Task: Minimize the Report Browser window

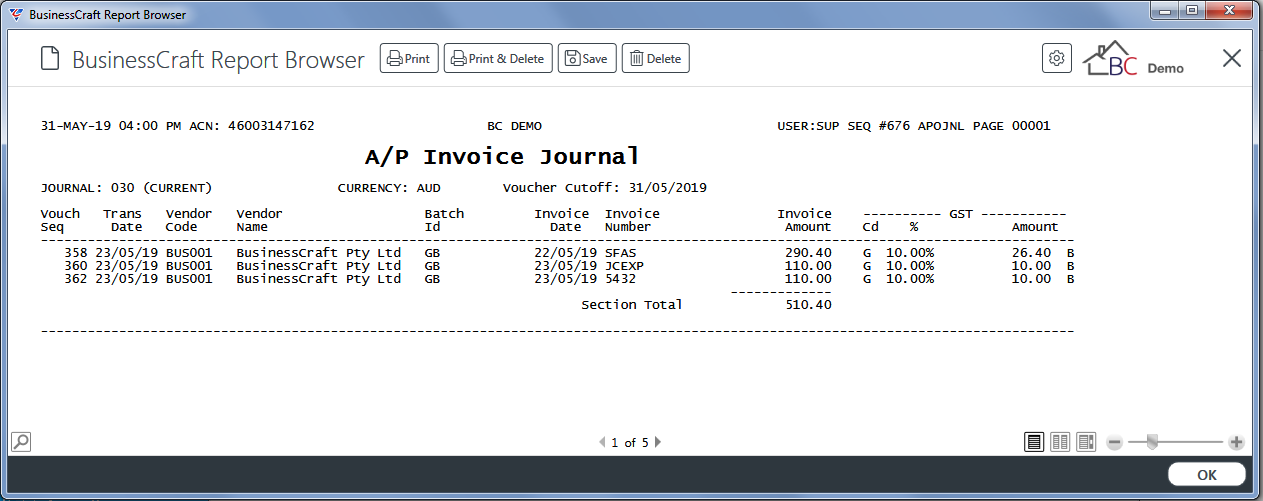Action: (1165, 11)
